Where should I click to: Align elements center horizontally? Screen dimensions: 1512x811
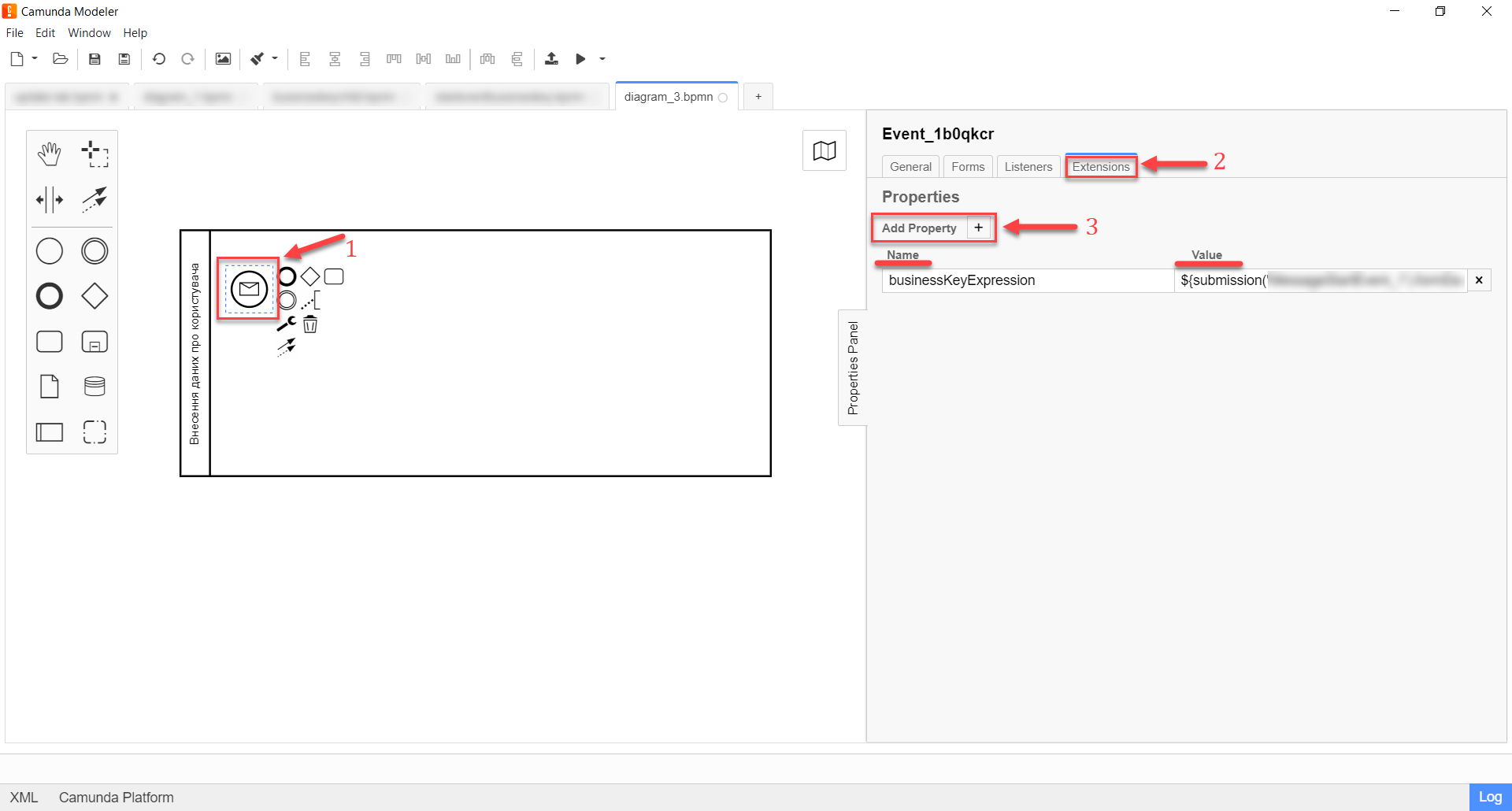(x=335, y=59)
